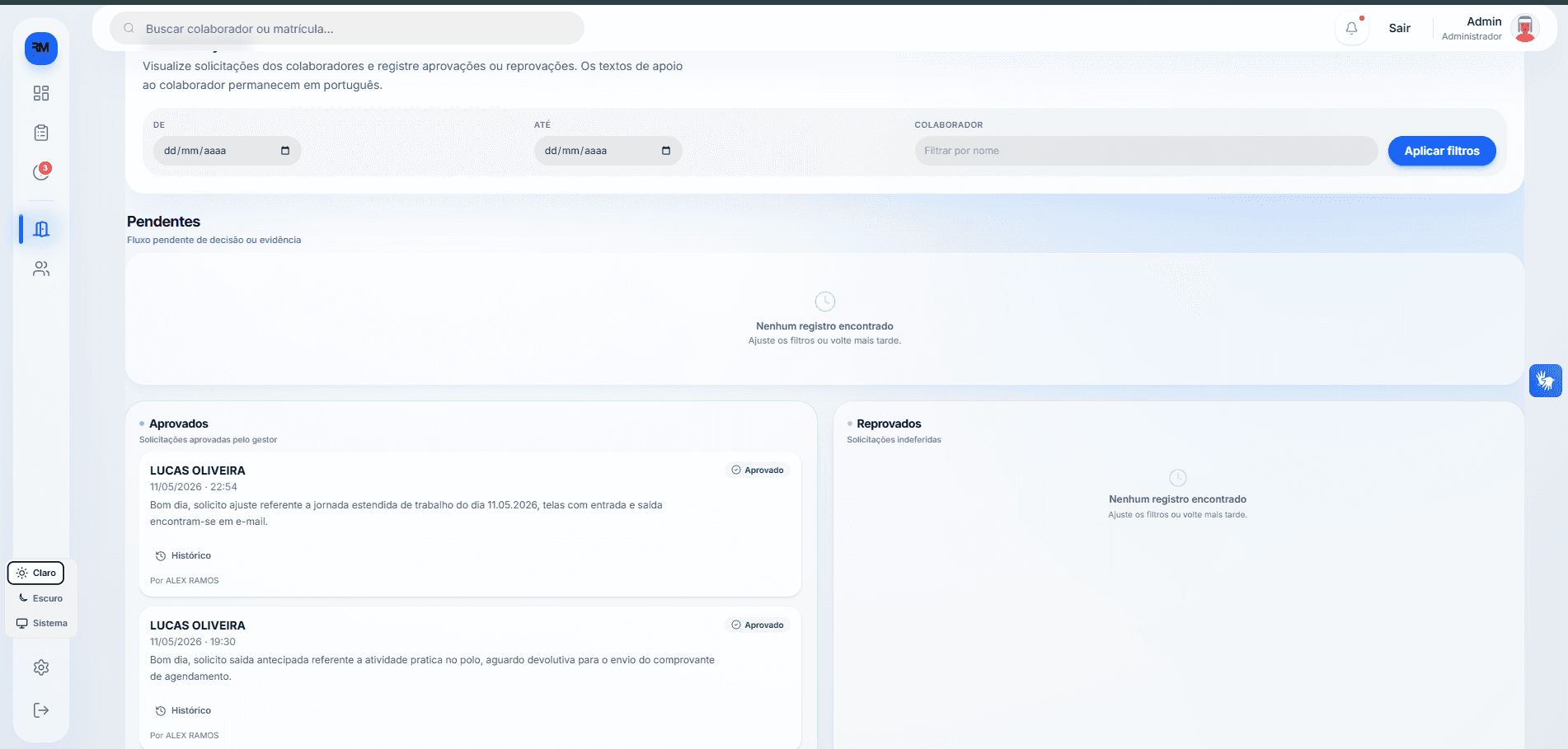Open the users sidebar icon
This screenshot has width=1568, height=749.
41,269
